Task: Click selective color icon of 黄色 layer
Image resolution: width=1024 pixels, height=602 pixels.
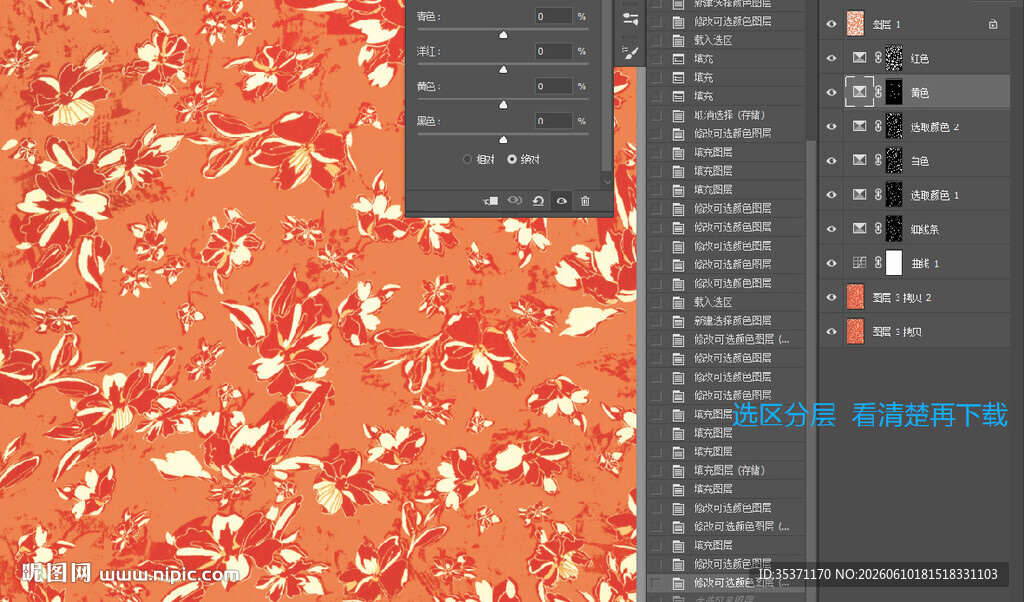Action: coord(859,92)
